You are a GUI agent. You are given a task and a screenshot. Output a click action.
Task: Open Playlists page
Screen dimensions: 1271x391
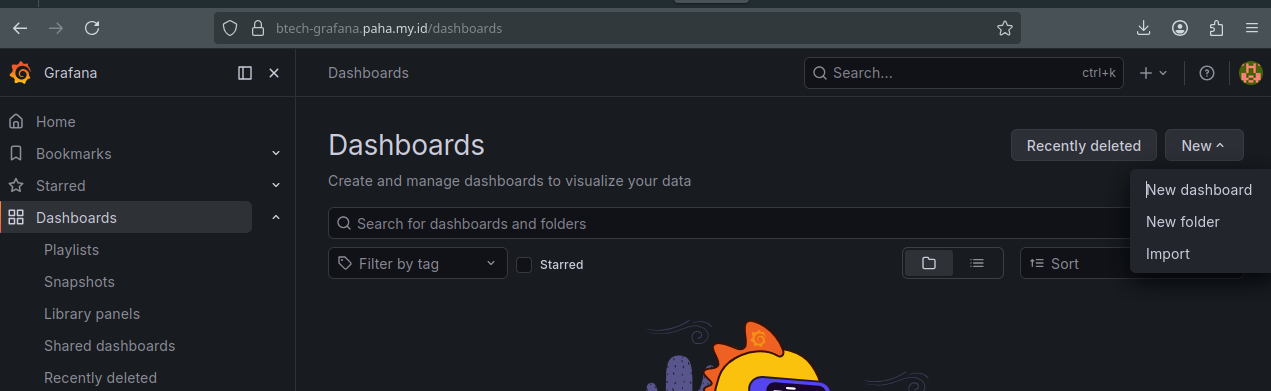point(71,250)
